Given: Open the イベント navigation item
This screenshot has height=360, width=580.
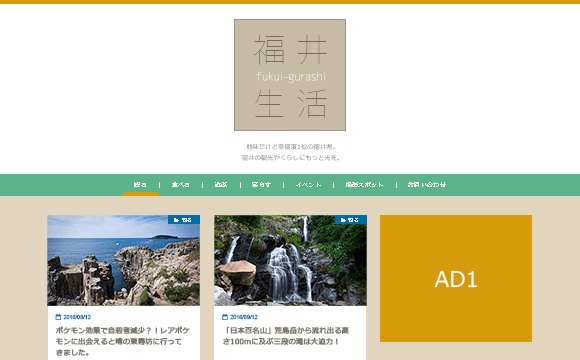Looking at the screenshot, I should click(x=308, y=185).
